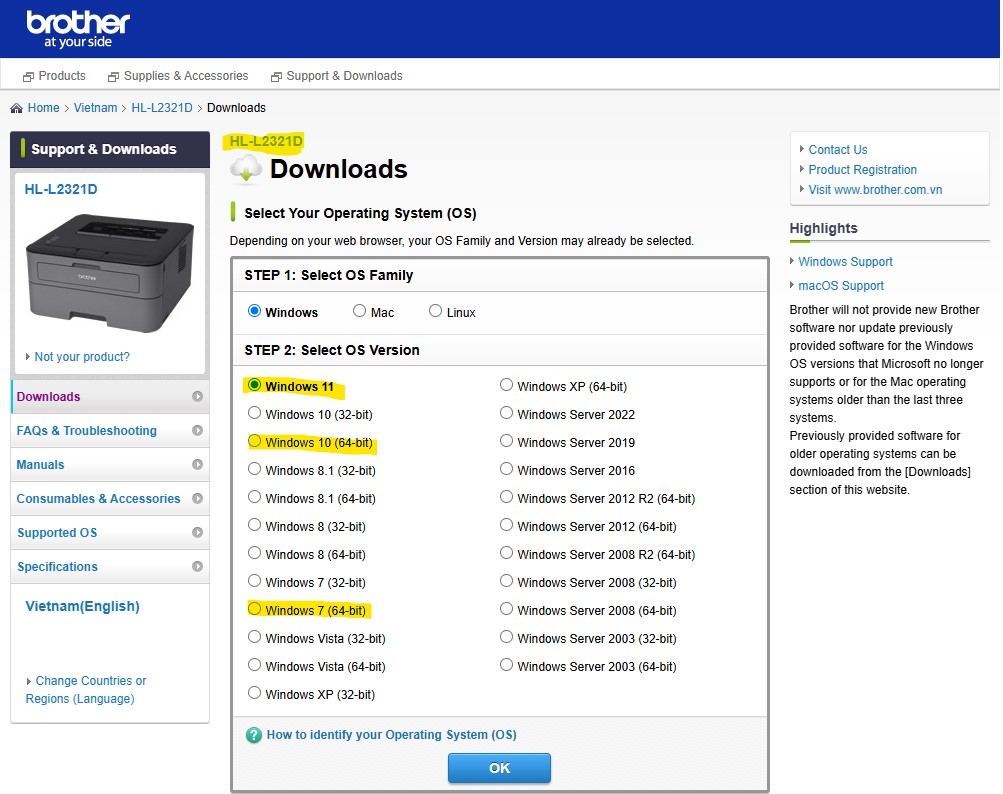
Task: Choose Windows 10 (64-bit) option
Action: pos(255,442)
